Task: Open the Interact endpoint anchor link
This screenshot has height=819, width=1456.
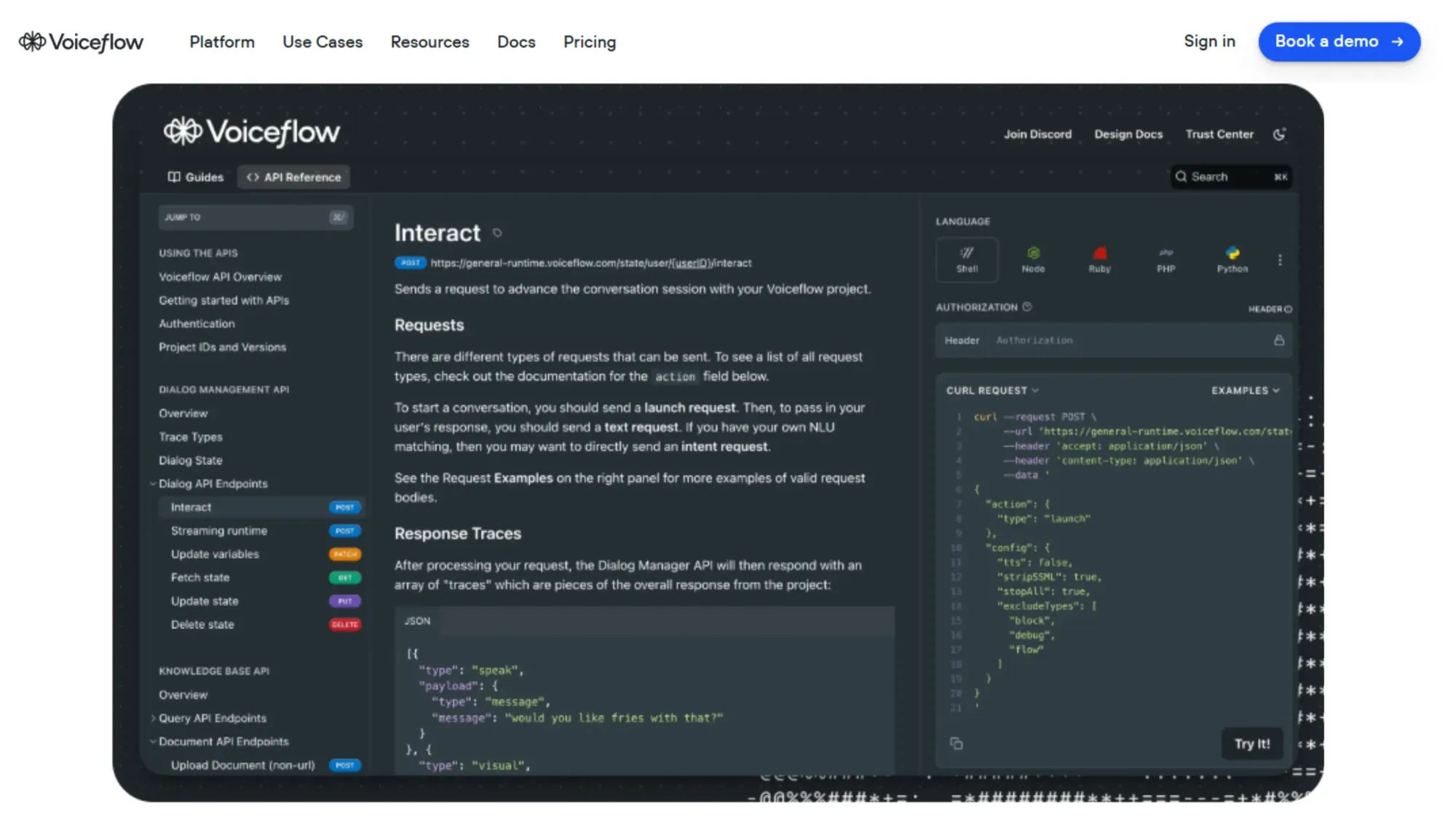Action: 497,232
